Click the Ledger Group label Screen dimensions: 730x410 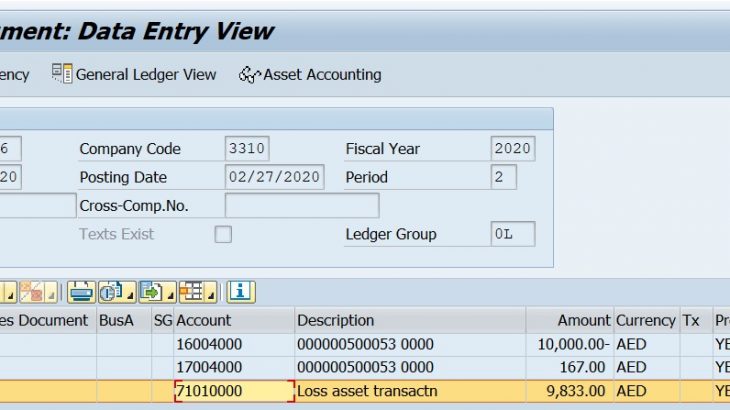click(391, 234)
